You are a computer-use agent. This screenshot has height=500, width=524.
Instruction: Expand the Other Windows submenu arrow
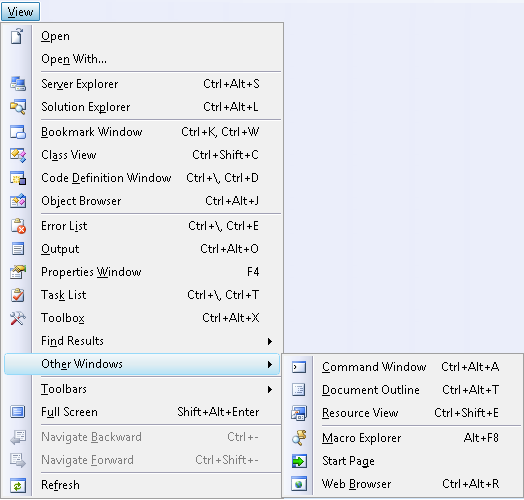coord(270,364)
